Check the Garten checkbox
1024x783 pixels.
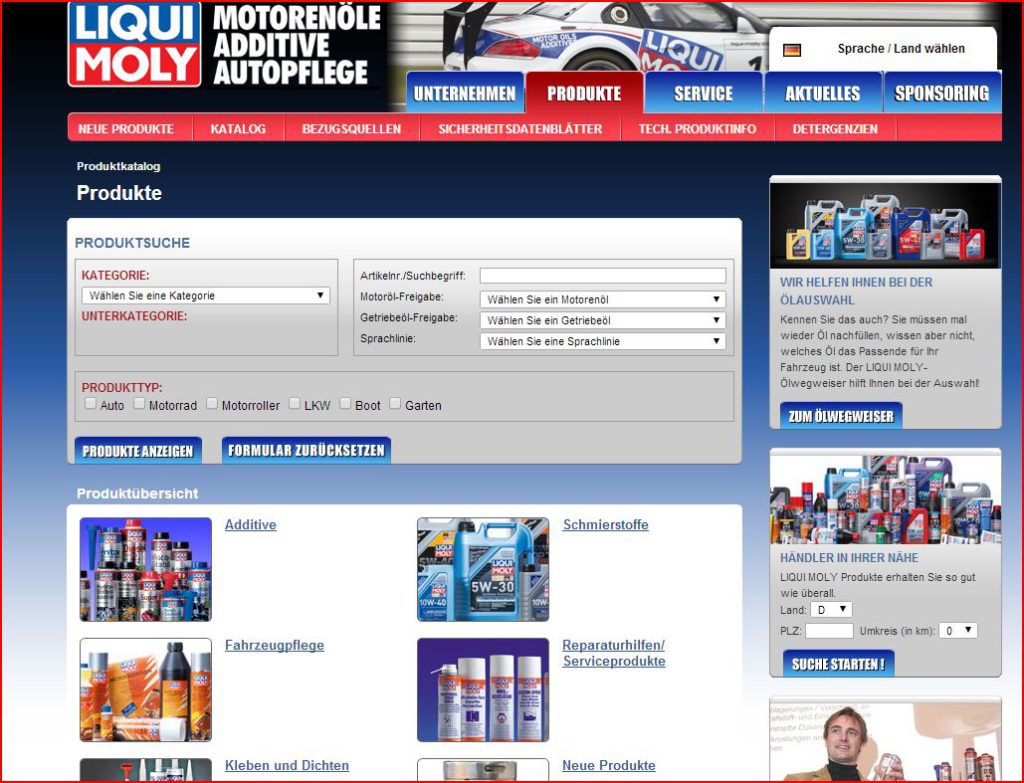coord(395,404)
